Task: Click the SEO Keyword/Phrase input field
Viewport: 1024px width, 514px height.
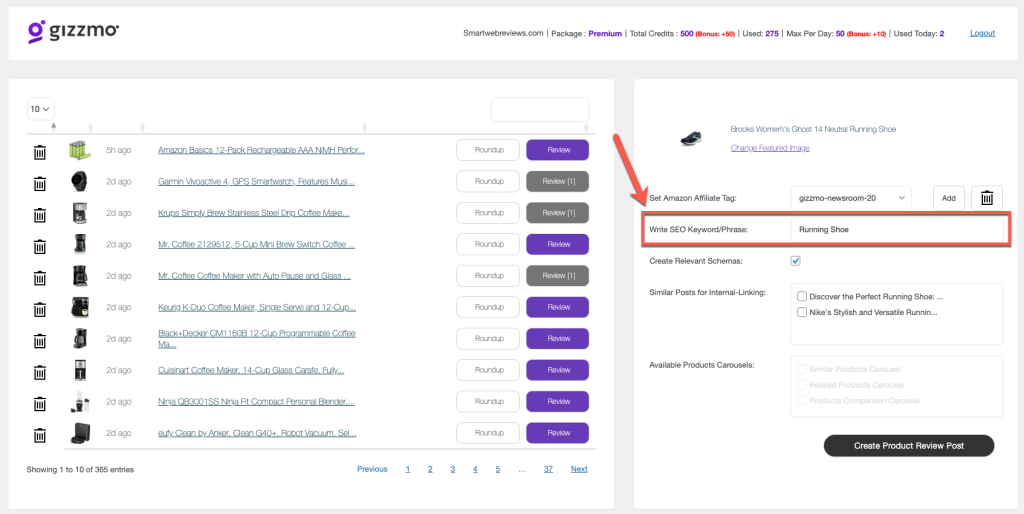Action: click(x=895, y=229)
